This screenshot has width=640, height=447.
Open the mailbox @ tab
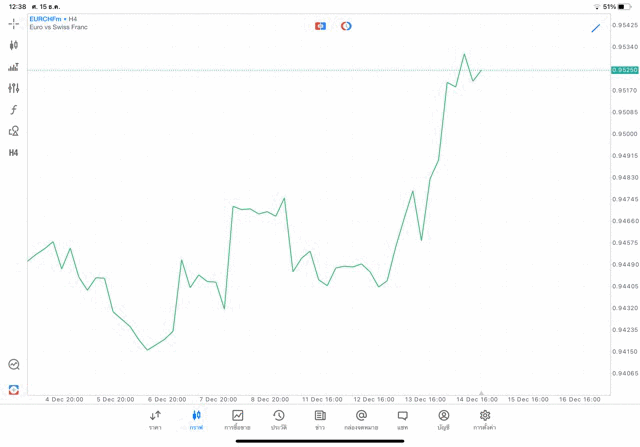pyautogui.click(x=361, y=420)
